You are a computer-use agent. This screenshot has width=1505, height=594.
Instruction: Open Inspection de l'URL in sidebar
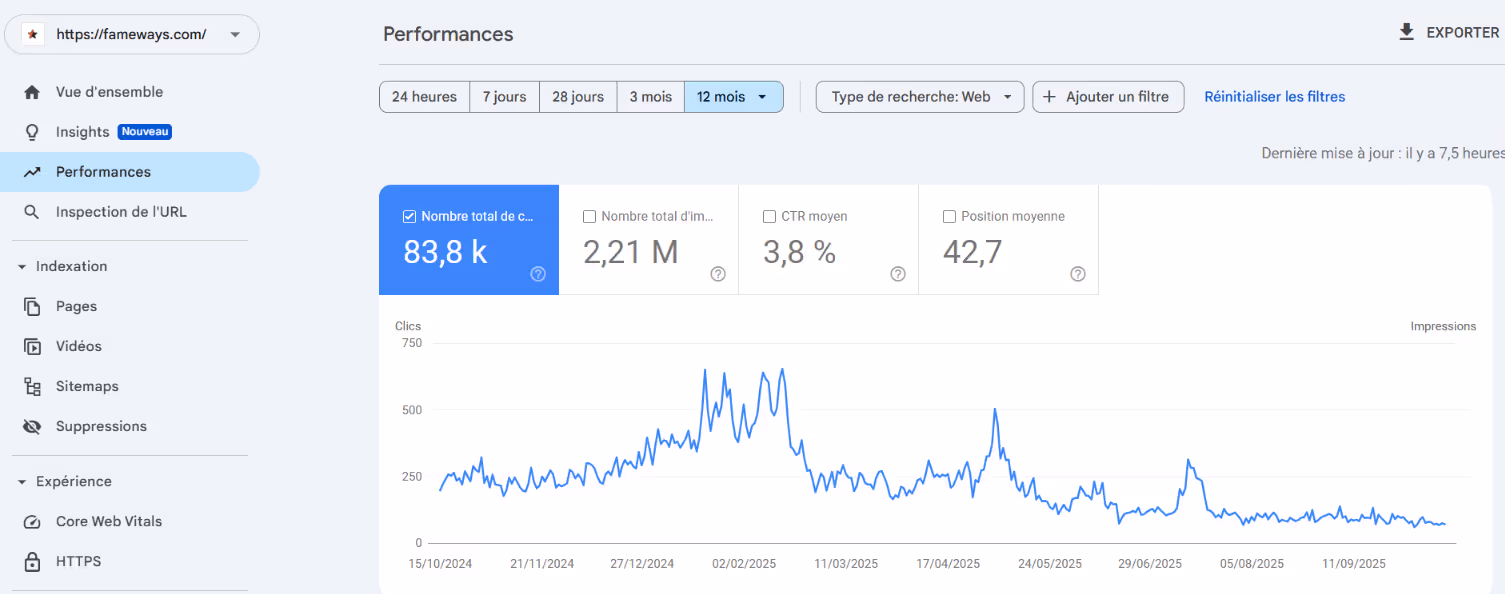tap(130, 212)
